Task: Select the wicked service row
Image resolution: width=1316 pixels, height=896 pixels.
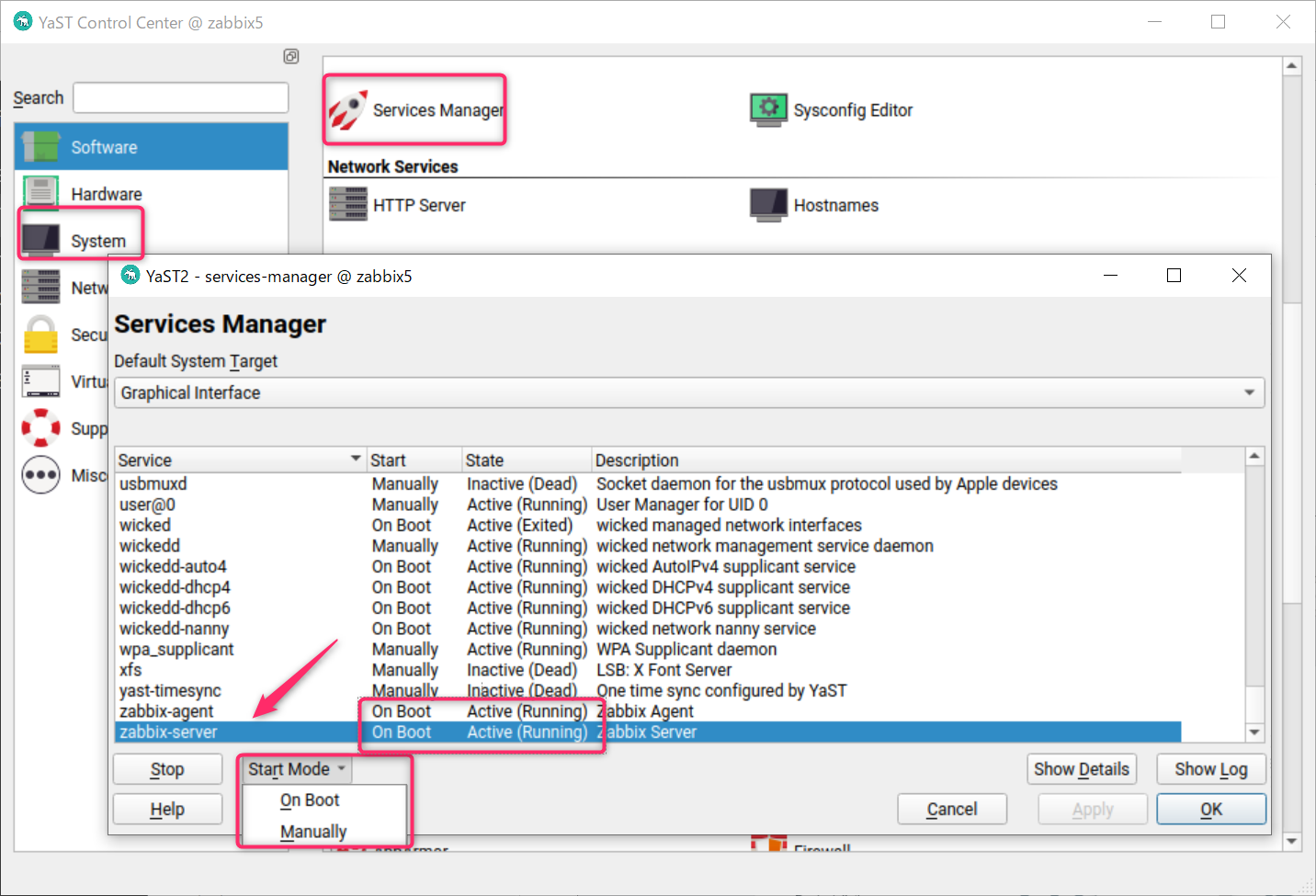Action: coord(648,525)
